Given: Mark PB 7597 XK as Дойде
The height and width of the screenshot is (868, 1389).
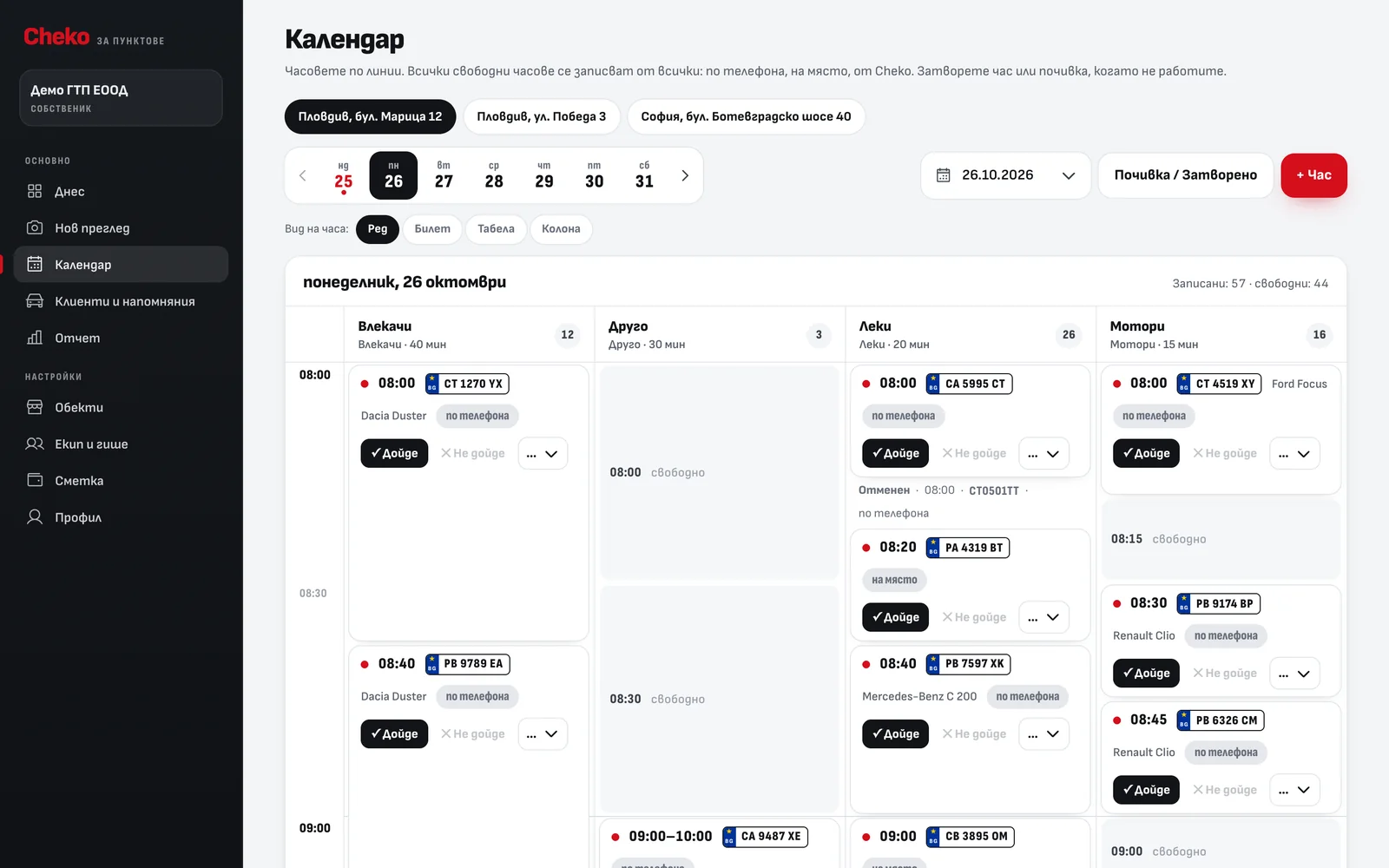Looking at the screenshot, I should coord(895,733).
